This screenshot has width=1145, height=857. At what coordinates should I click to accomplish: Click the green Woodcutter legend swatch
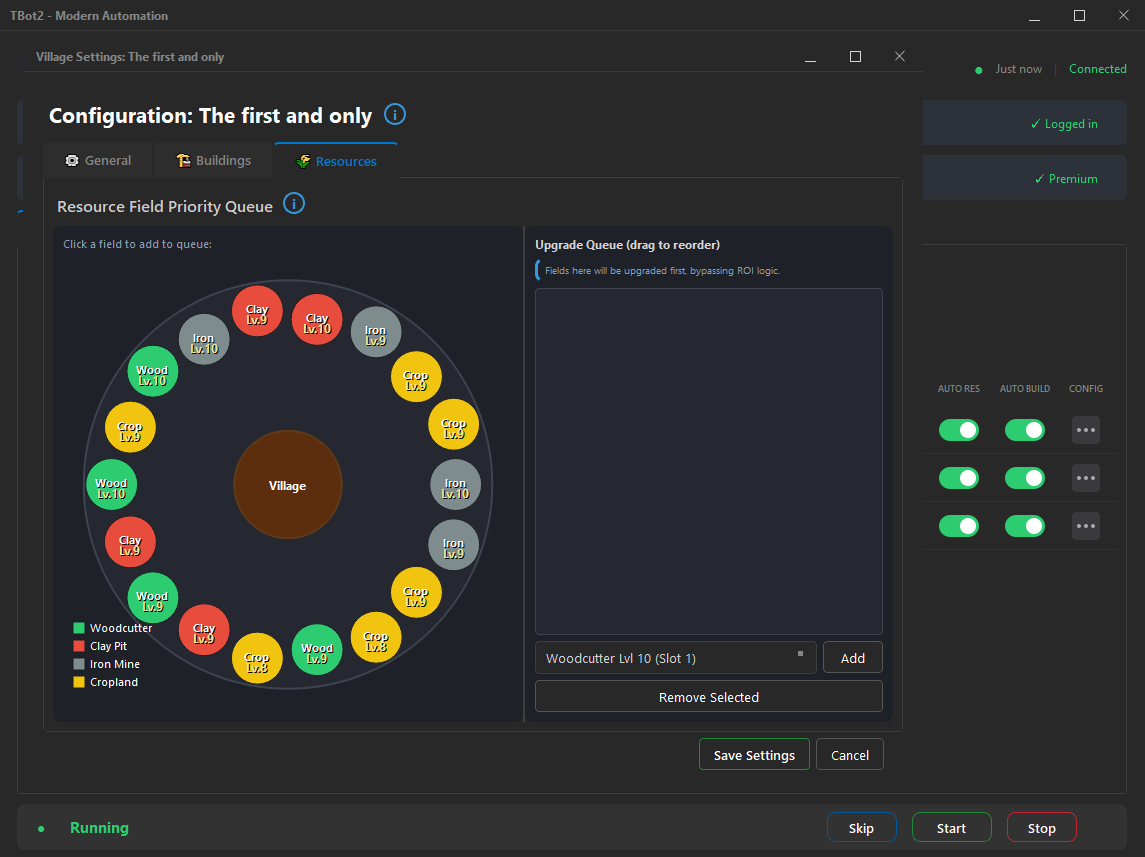click(x=79, y=628)
